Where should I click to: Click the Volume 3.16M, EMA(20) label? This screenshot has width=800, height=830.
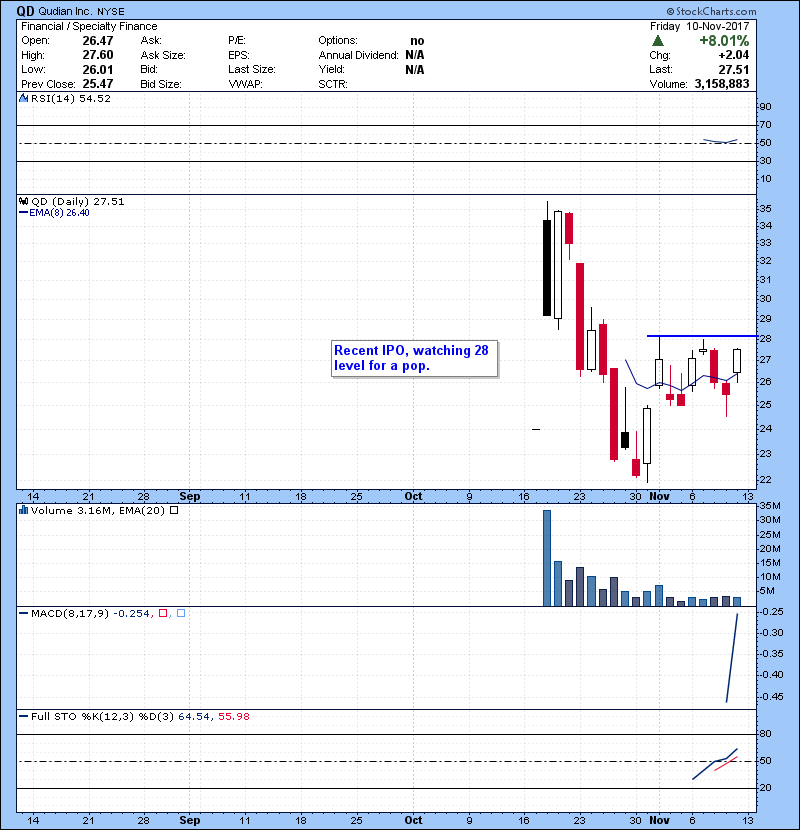coord(98,510)
